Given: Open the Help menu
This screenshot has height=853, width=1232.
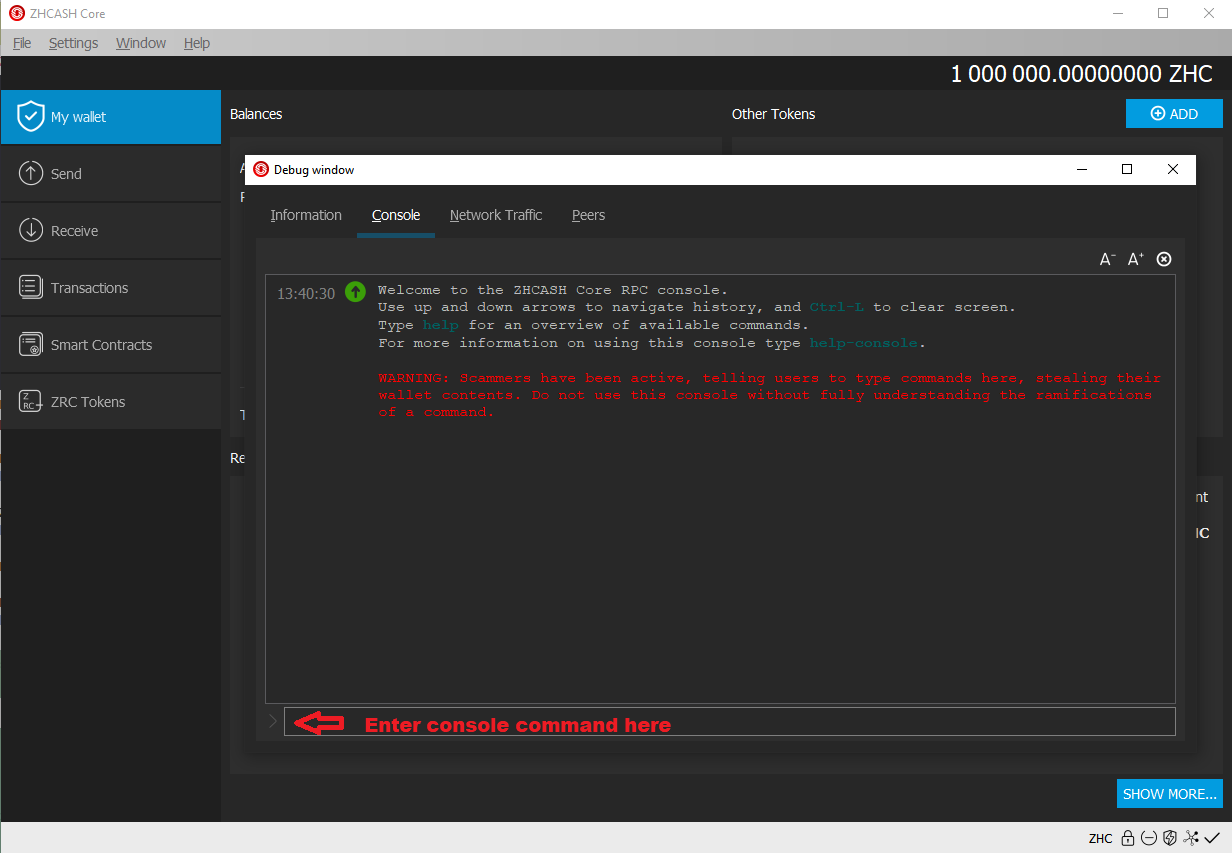Looking at the screenshot, I should (197, 43).
